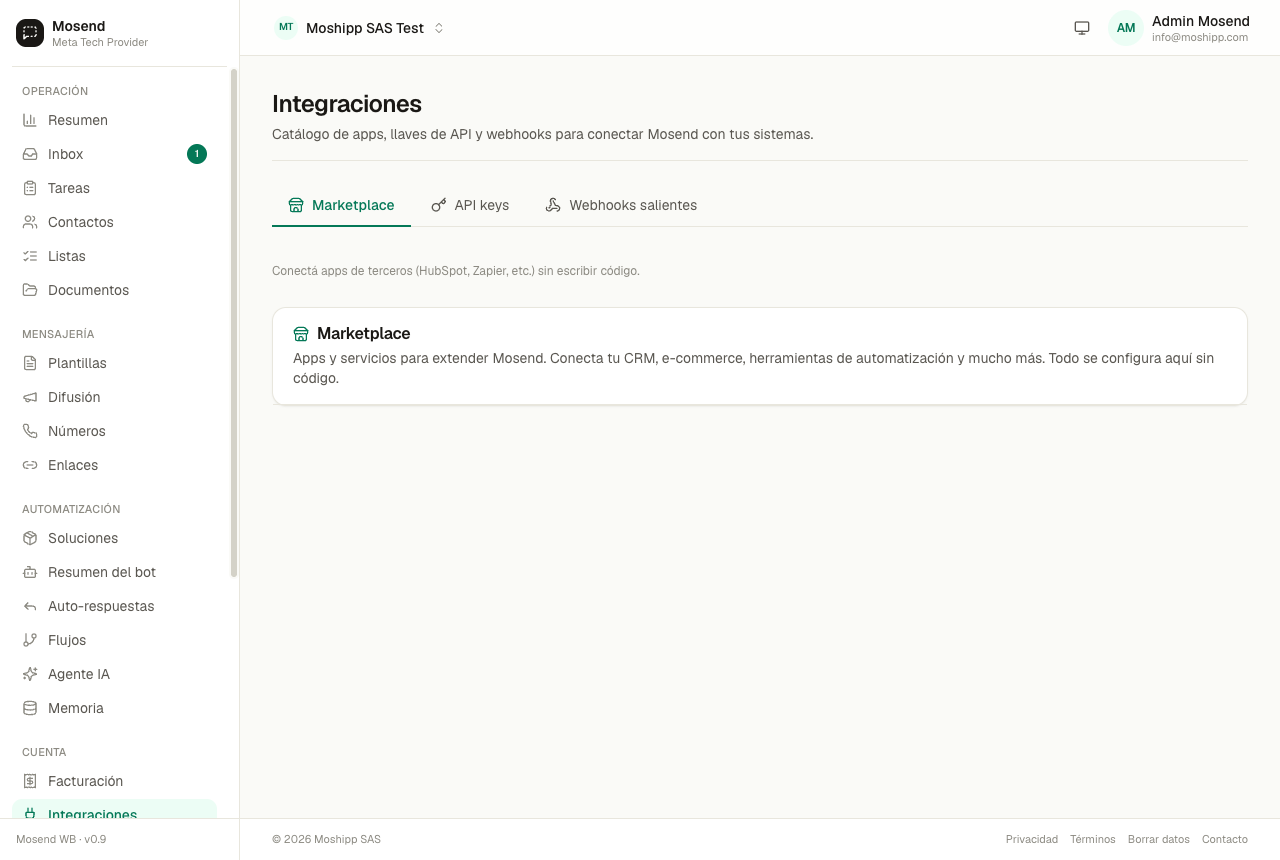Click the Auto-respuestas reply arrow icon

click(30, 606)
